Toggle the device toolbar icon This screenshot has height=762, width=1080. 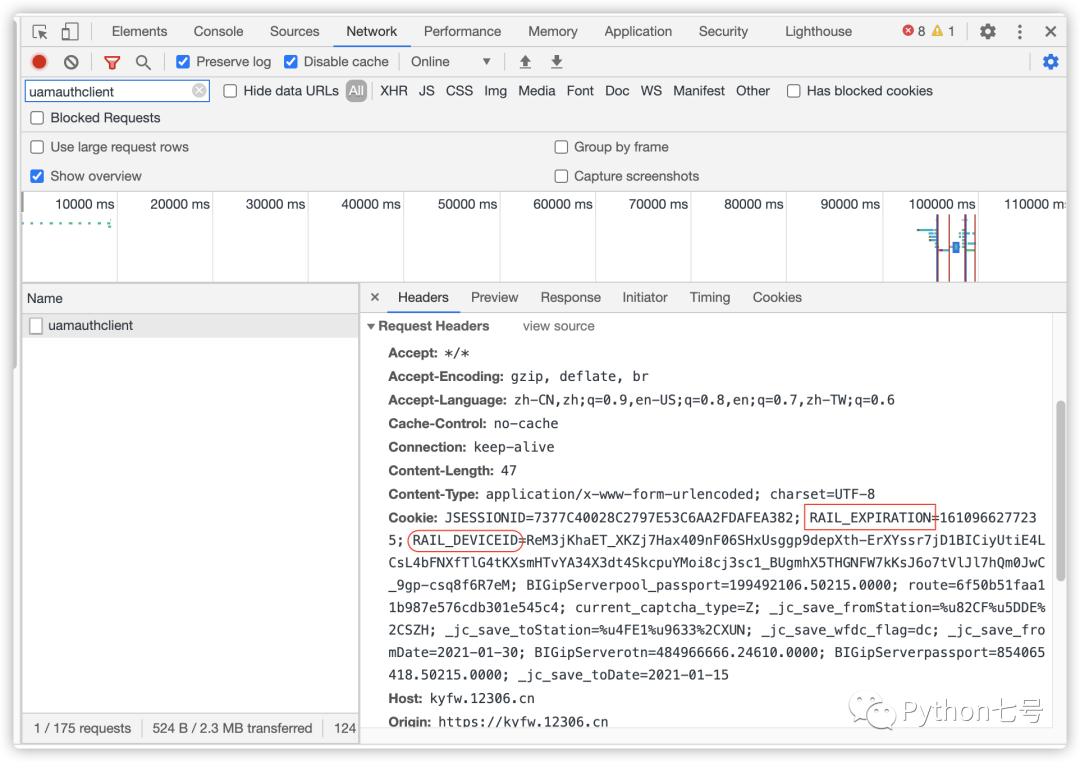[x=70, y=32]
